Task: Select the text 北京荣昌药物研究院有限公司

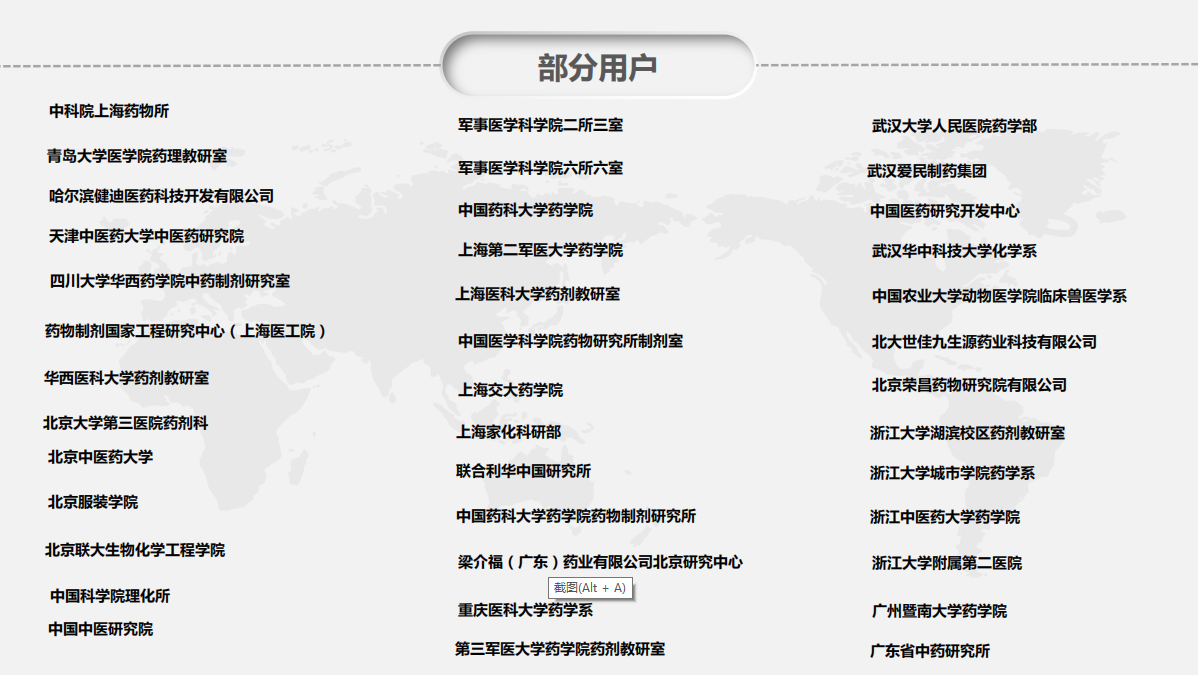Action: pos(969,386)
